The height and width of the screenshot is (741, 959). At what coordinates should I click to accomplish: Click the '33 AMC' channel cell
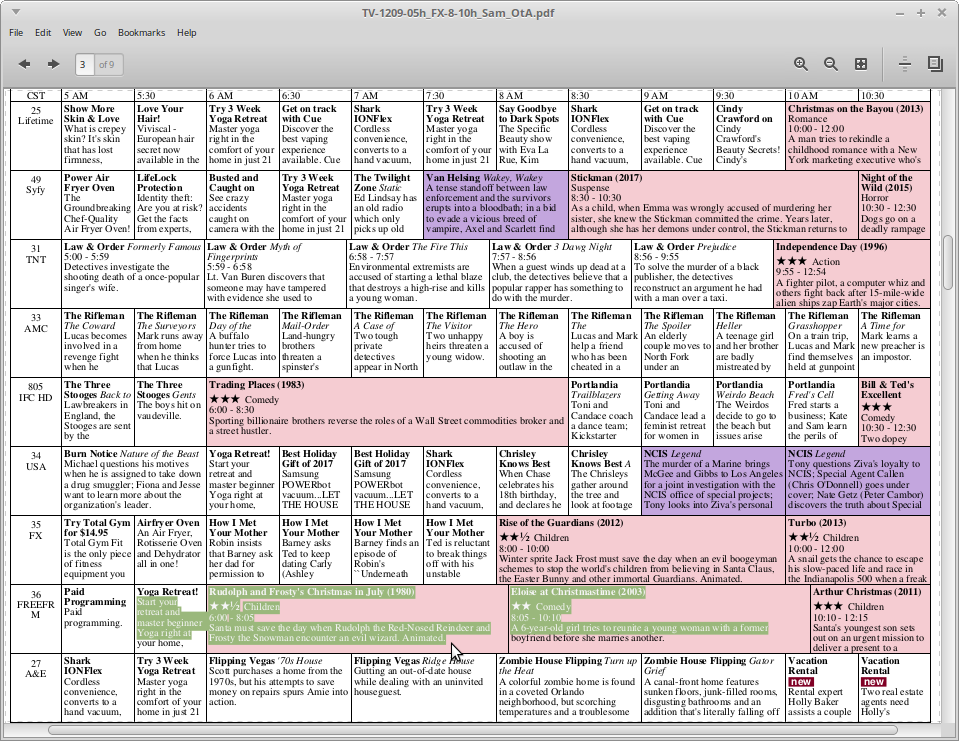coord(35,344)
